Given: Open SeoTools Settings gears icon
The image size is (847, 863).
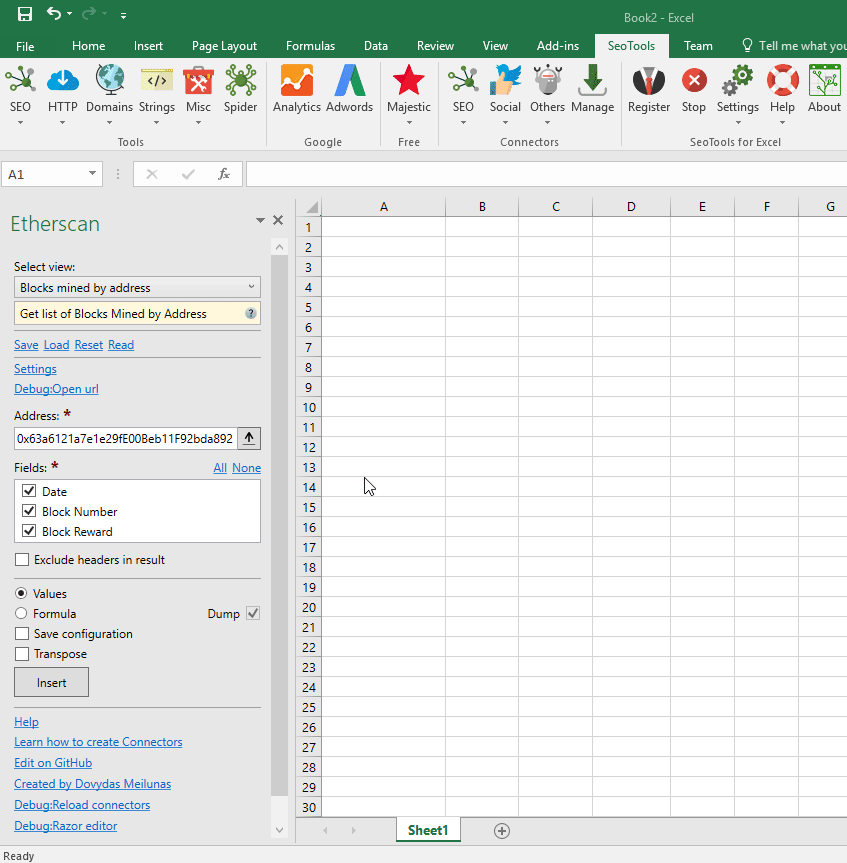Looking at the screenshot, I should pos(737,81).
